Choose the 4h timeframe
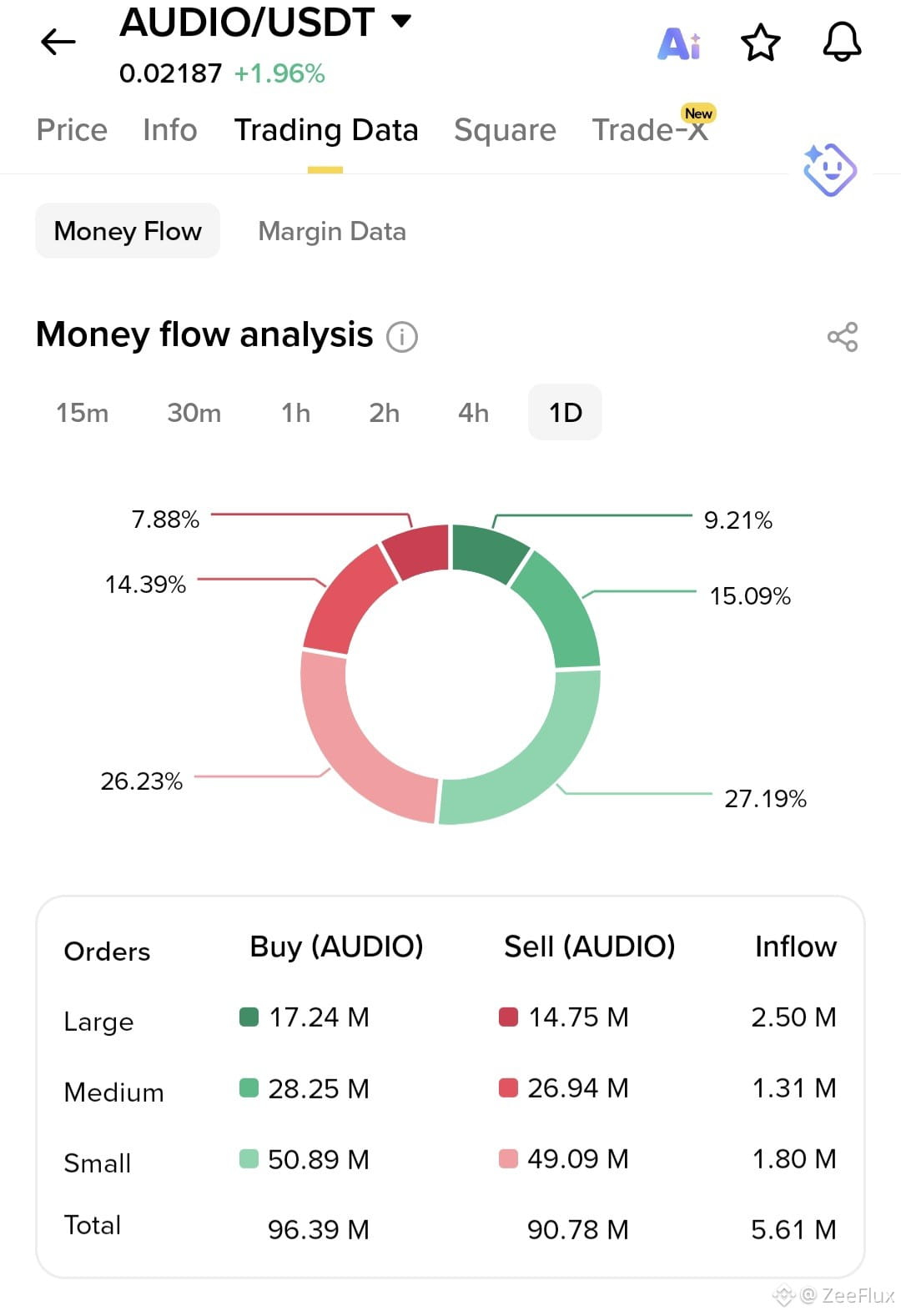The image size is (901, 1316). pyautogui.click(x=473, y=413)
